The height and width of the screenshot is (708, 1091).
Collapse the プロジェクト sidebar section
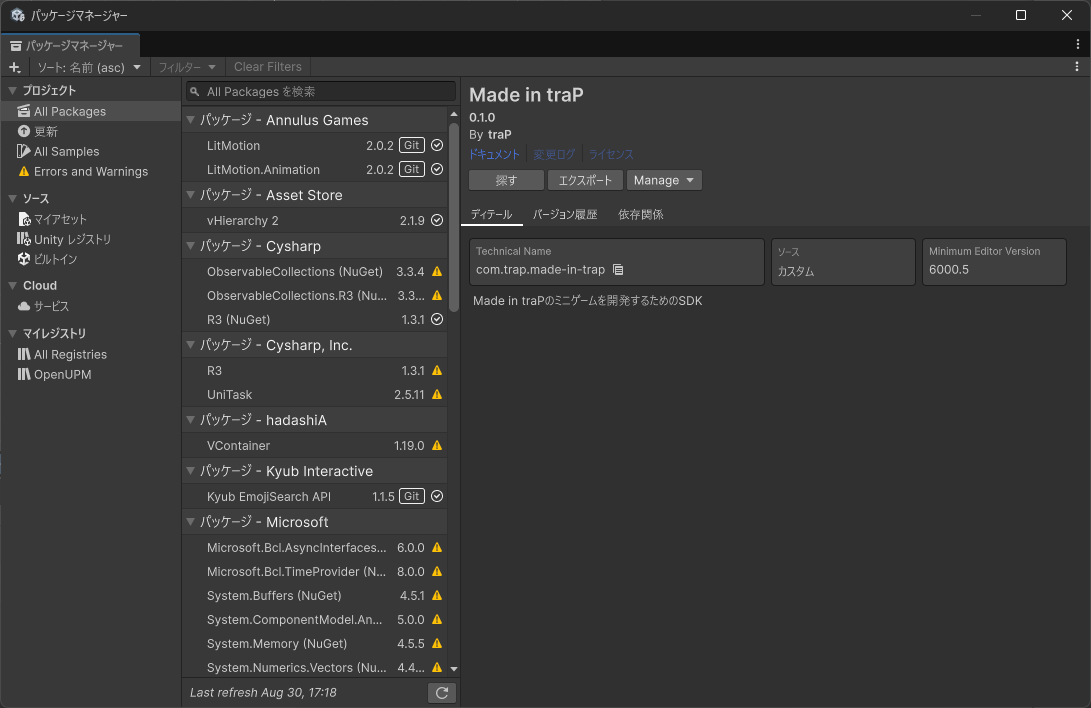pyautogui.click(x=13, y=90)
